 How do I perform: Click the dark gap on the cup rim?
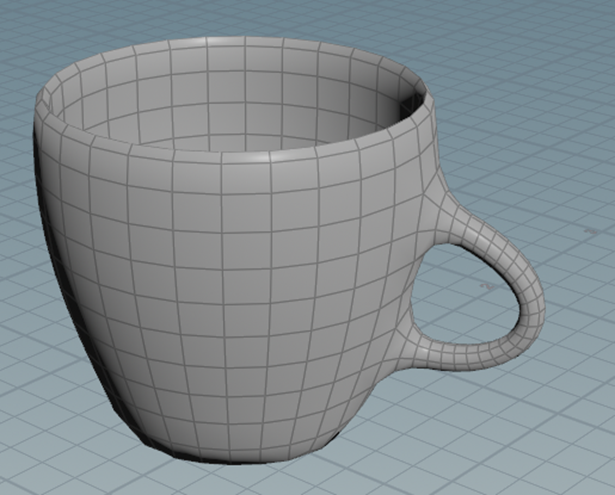[x=412, y=104]
